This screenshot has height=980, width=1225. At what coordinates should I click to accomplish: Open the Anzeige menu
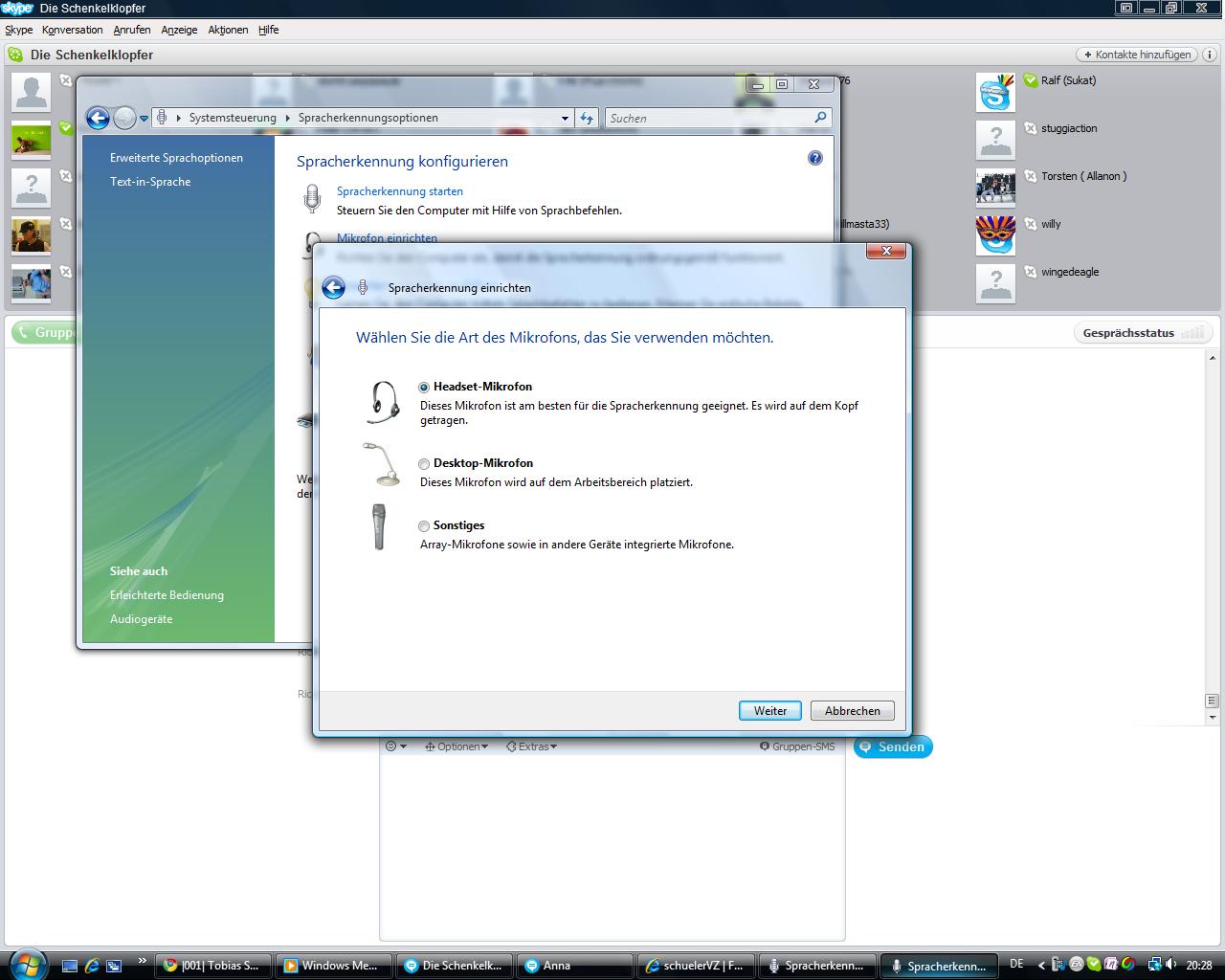(x=179, y=30)
